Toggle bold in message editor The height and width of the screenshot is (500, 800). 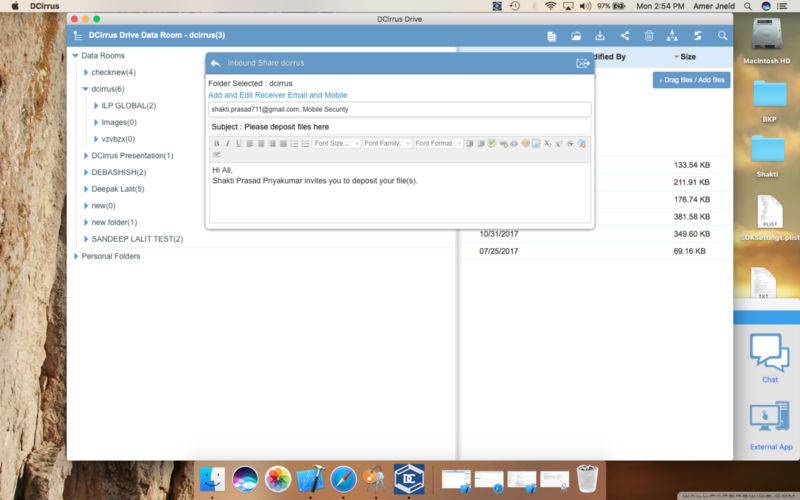coord(216,143)
